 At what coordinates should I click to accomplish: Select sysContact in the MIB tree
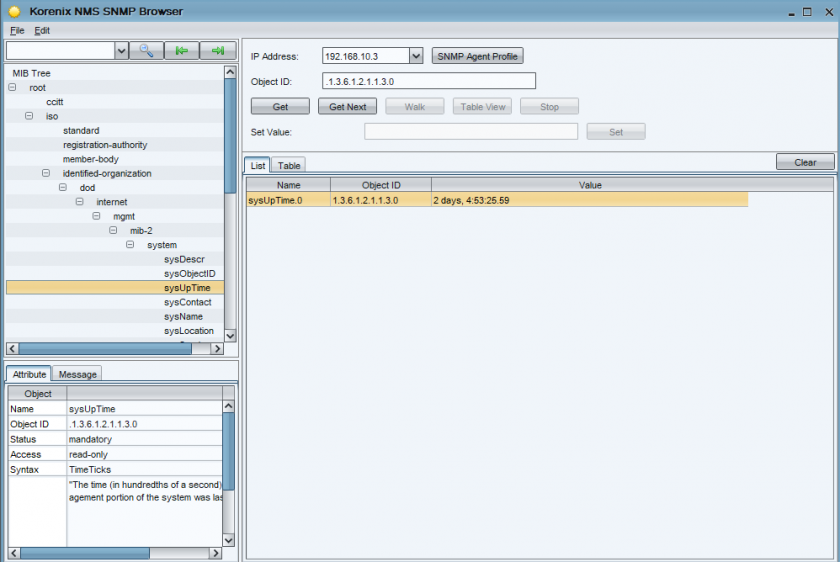(188, 302)
